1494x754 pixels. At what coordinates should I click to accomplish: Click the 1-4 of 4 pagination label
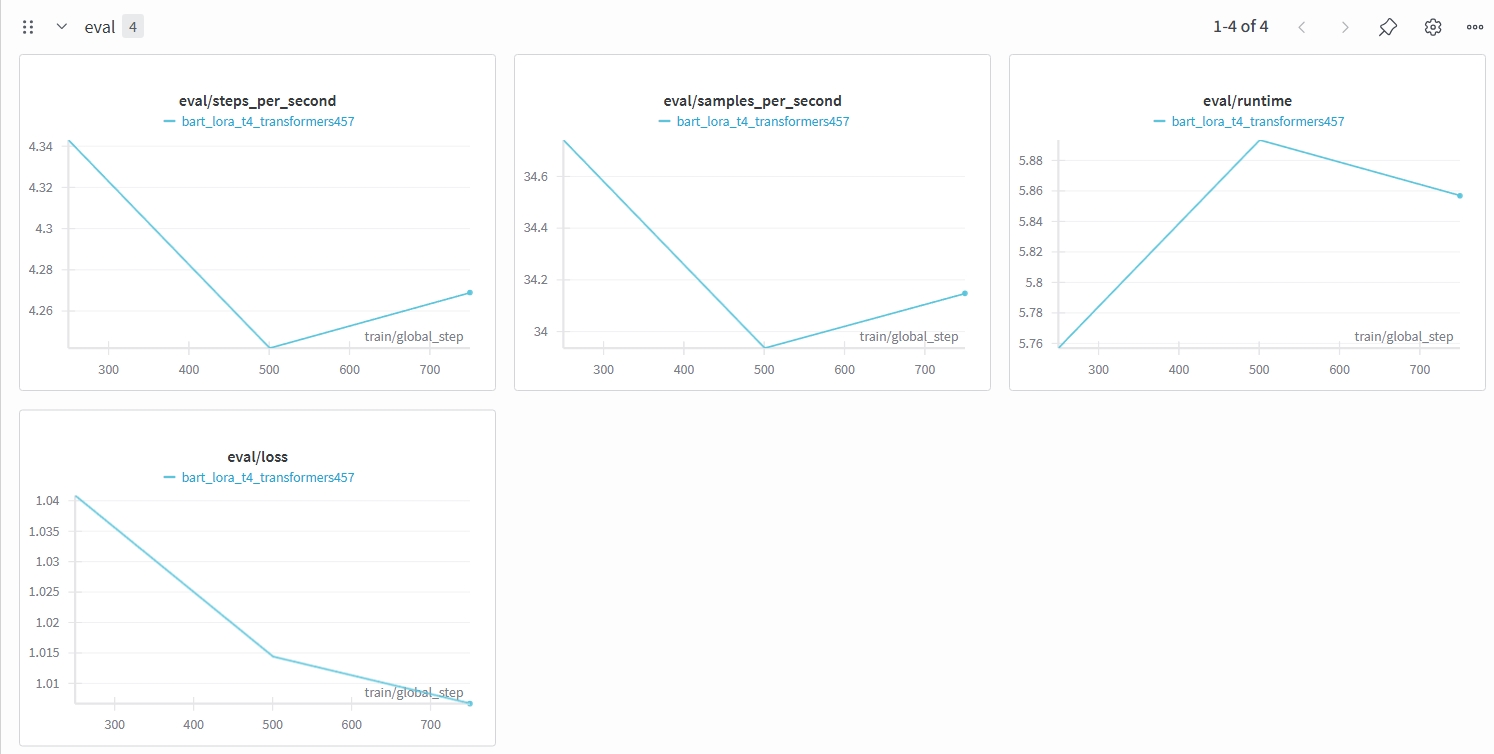coord(1240,27)
